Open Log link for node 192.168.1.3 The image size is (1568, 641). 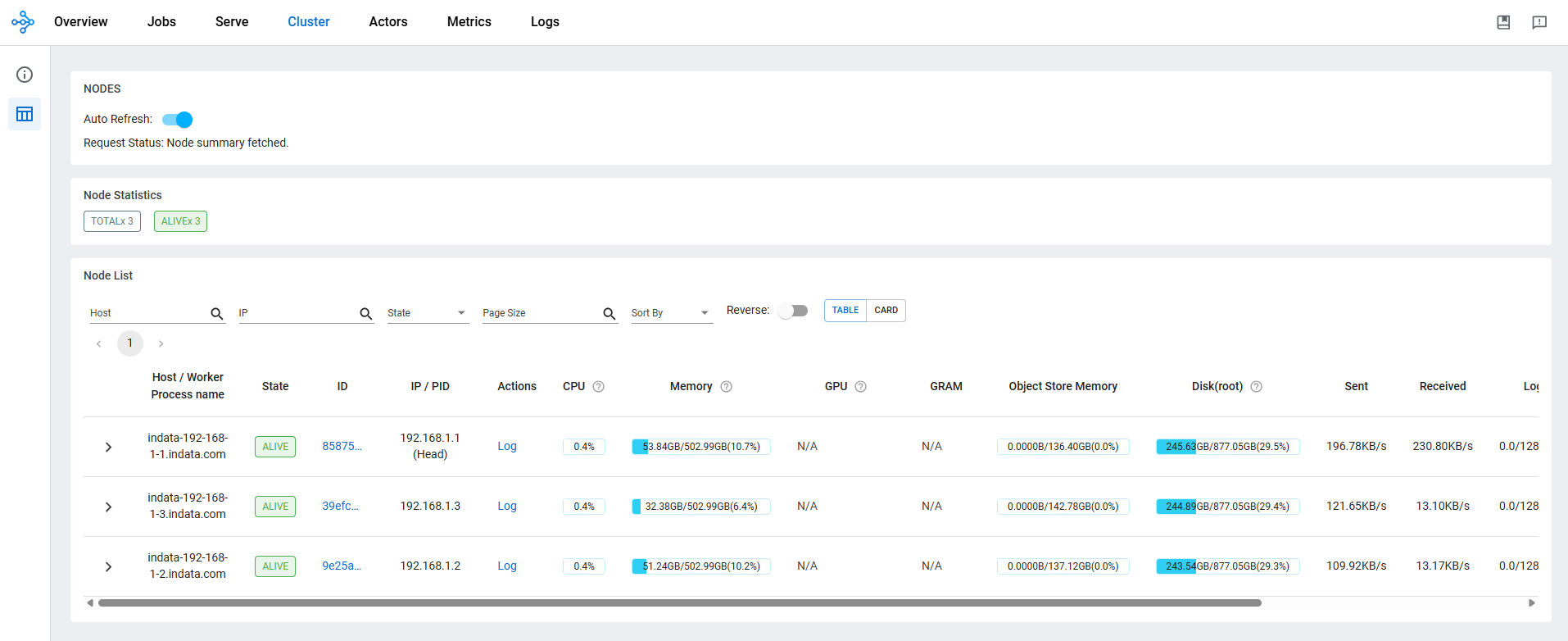tap(507, 507)
